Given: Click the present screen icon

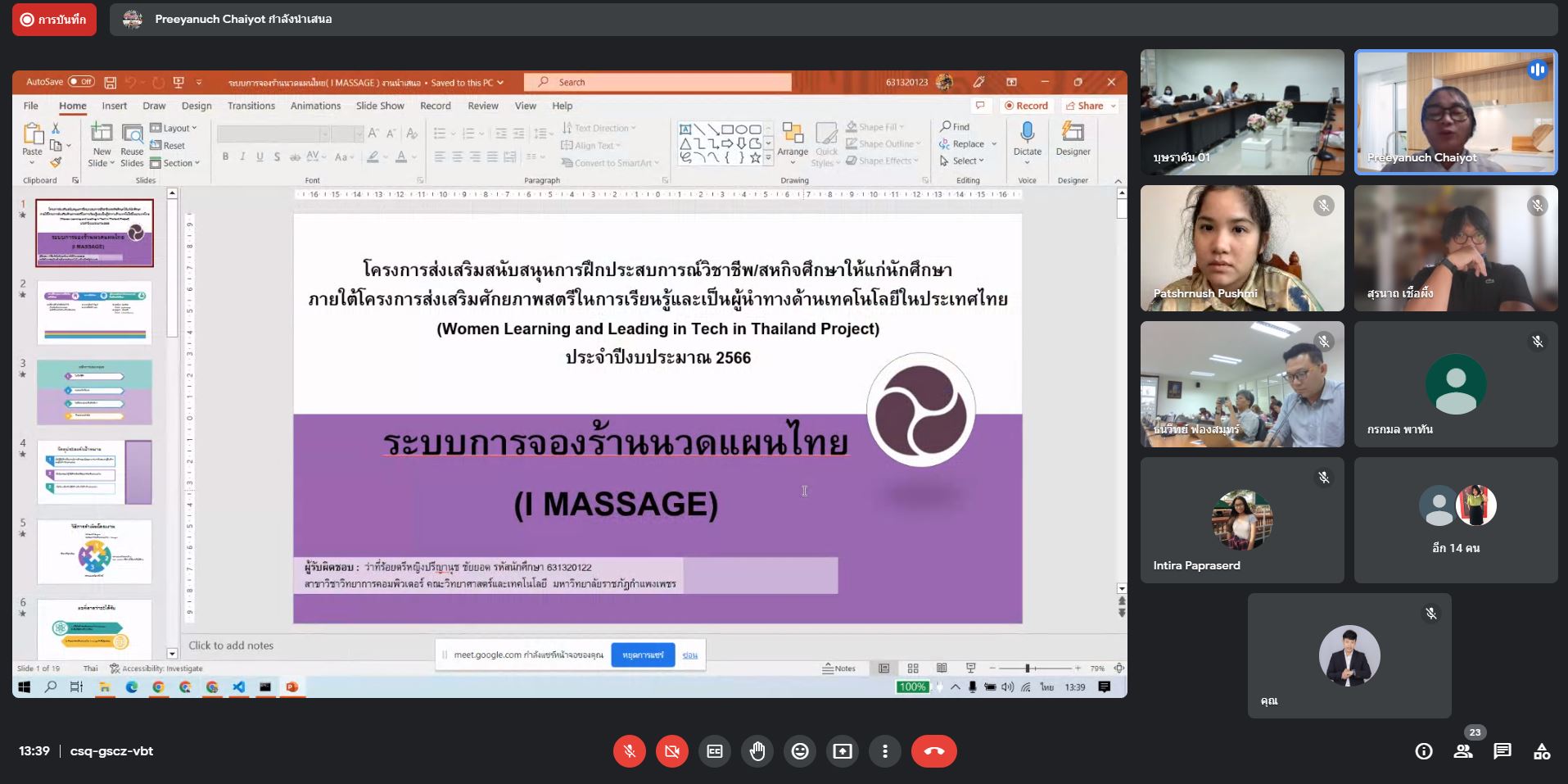Looking at the screenshot, I should [x=843, y=751].
